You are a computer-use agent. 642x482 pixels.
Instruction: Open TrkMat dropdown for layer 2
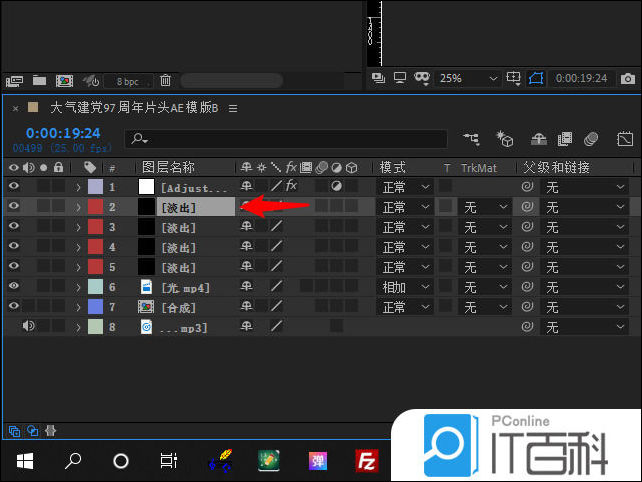point(485,208)
